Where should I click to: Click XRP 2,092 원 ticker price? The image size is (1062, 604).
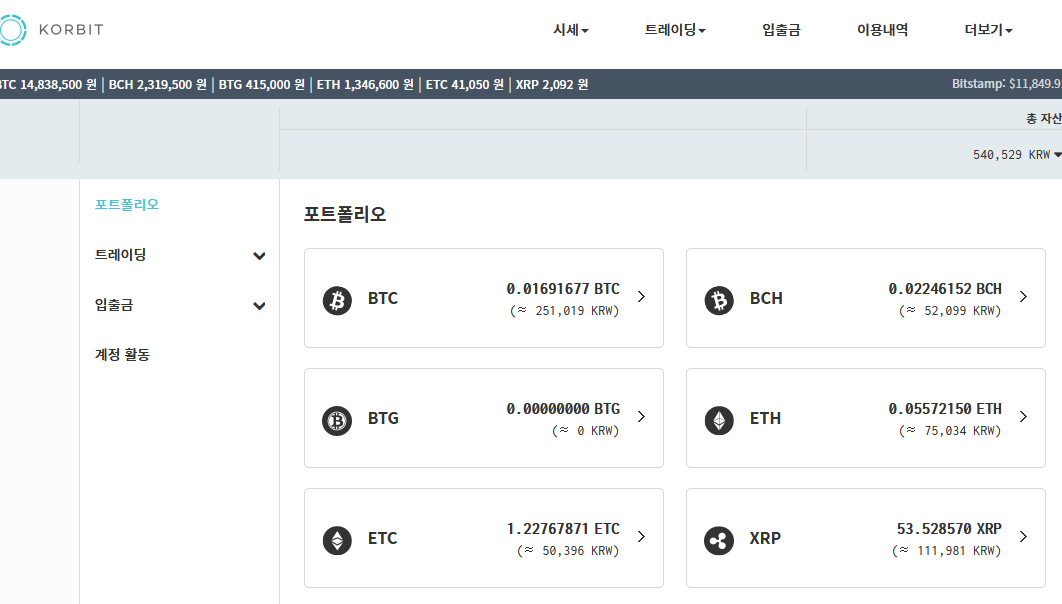(x=552, y=85)
